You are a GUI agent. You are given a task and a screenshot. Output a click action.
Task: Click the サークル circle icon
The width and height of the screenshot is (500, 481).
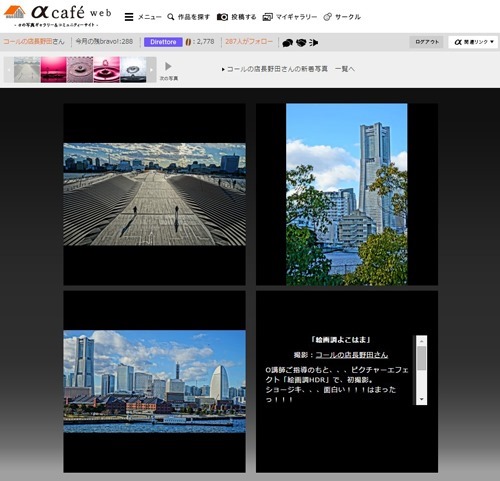tap(328, 17)
